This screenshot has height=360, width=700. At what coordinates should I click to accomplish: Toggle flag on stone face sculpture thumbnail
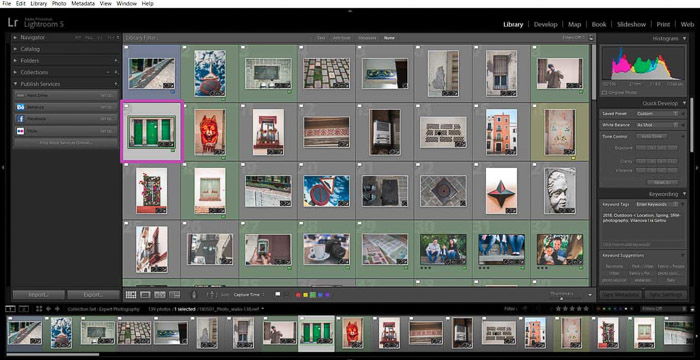[534, 164]
